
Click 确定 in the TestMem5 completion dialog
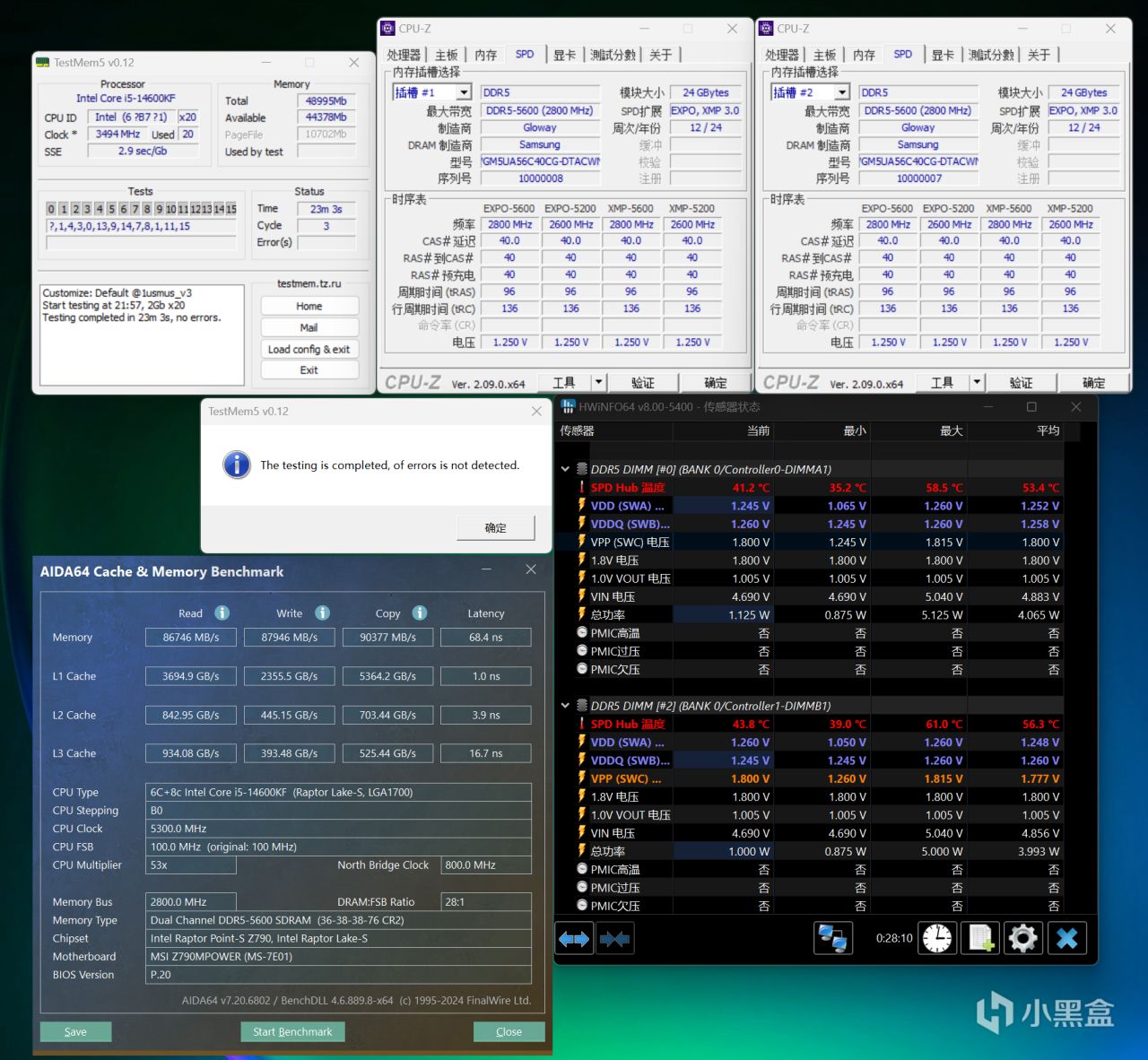[x=496, y=527]
